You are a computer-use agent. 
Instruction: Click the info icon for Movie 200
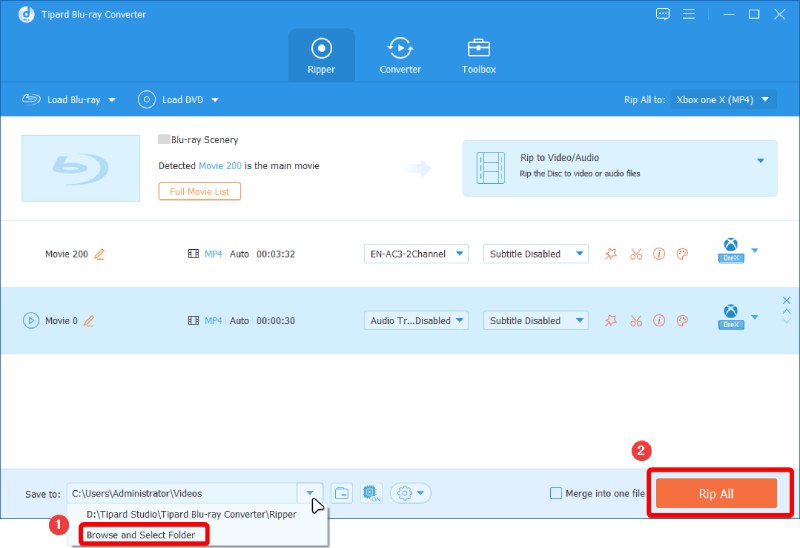[x=659, y=254]
